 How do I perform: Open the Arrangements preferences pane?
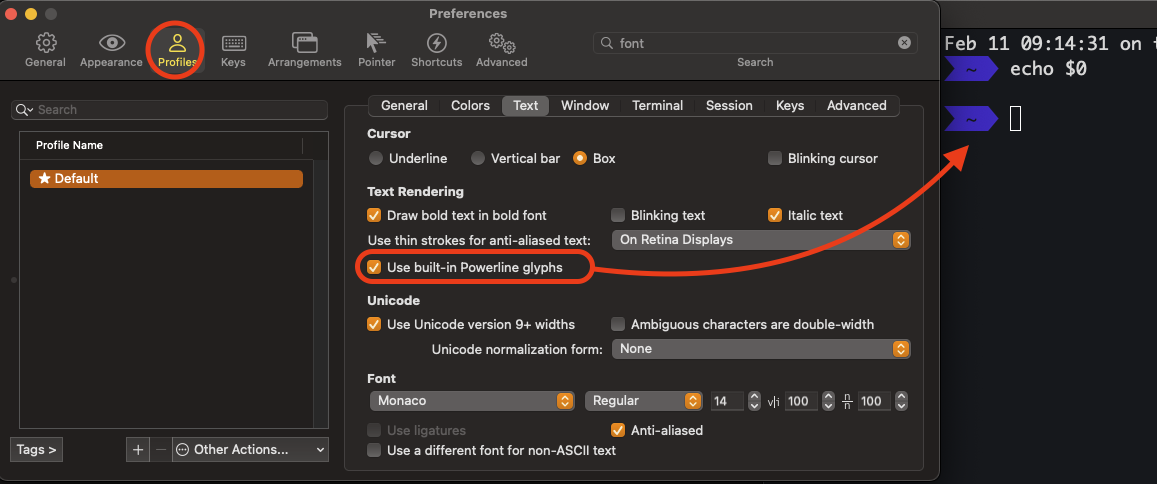304,49
